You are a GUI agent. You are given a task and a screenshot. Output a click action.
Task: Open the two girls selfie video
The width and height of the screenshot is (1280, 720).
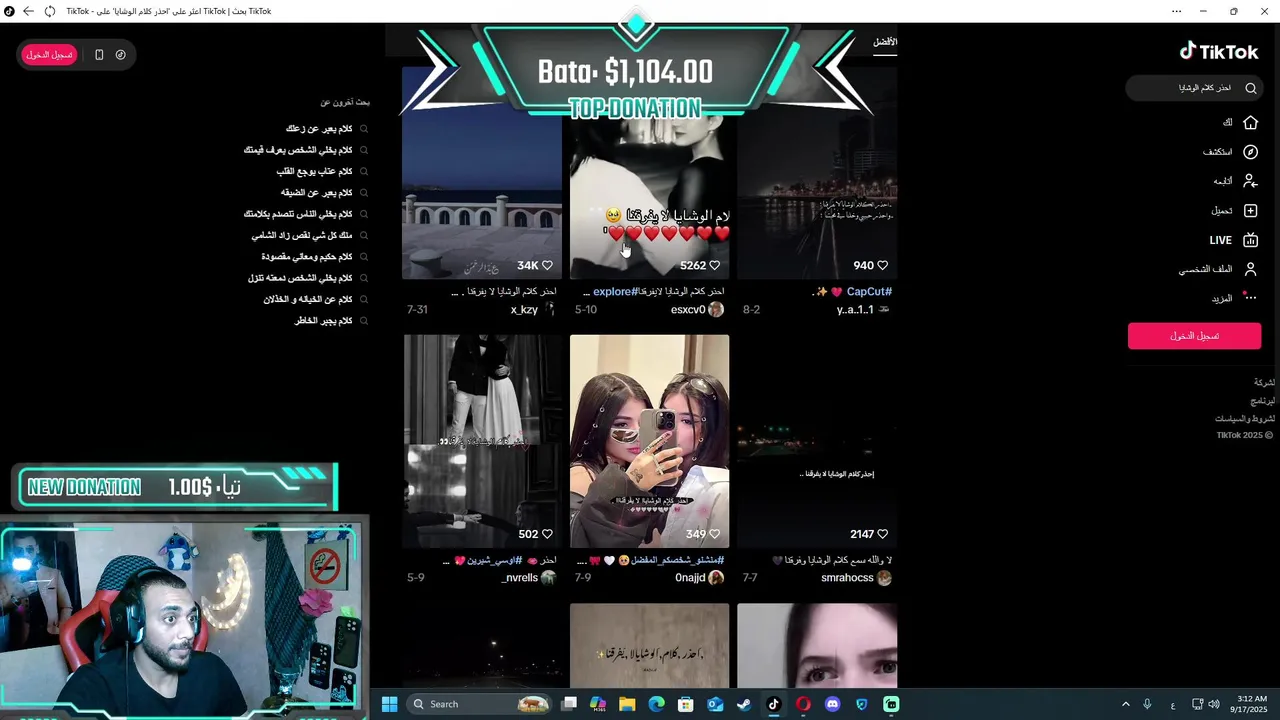649,441
